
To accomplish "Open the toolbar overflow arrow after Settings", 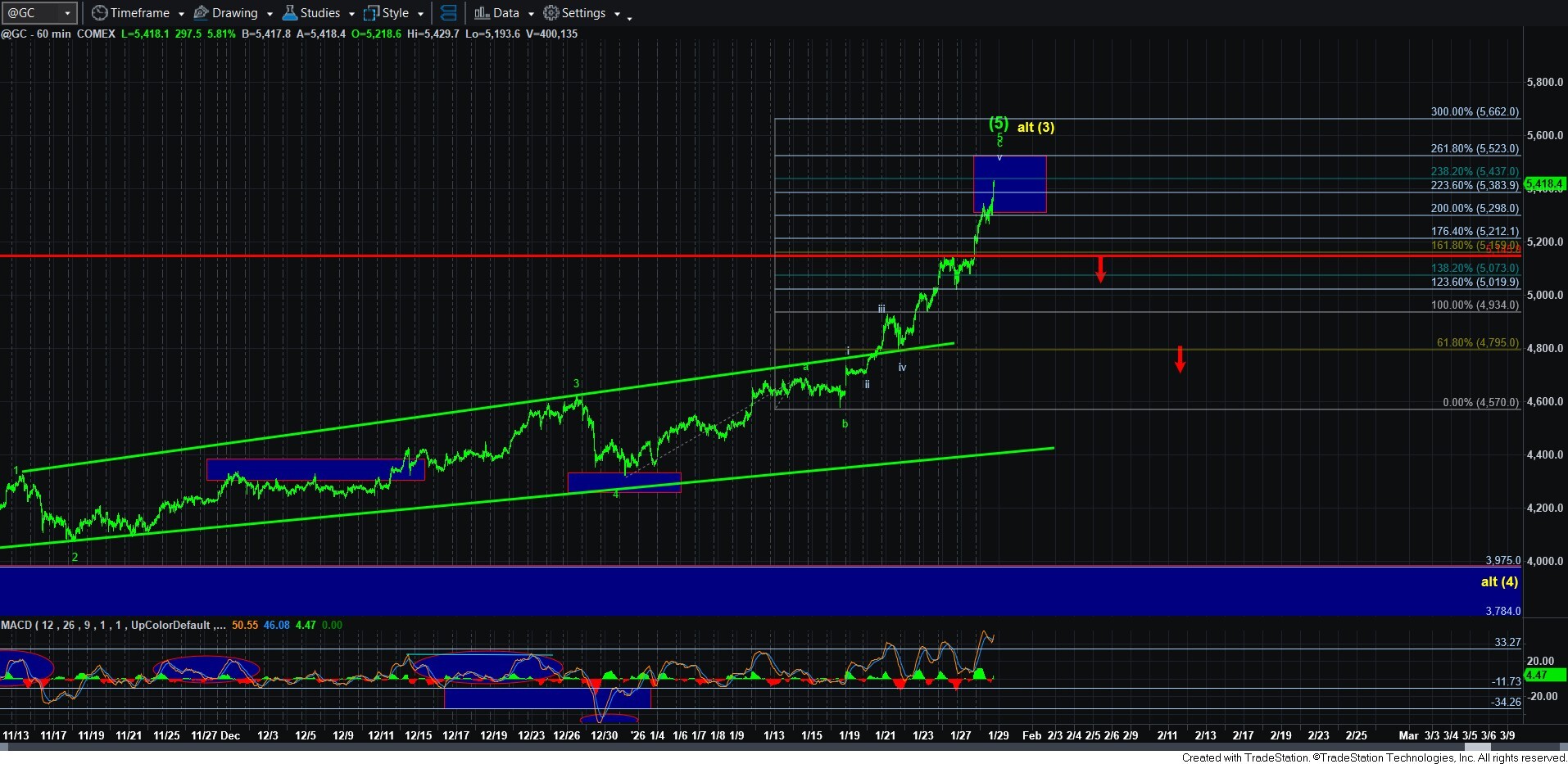I will point(629,17).
